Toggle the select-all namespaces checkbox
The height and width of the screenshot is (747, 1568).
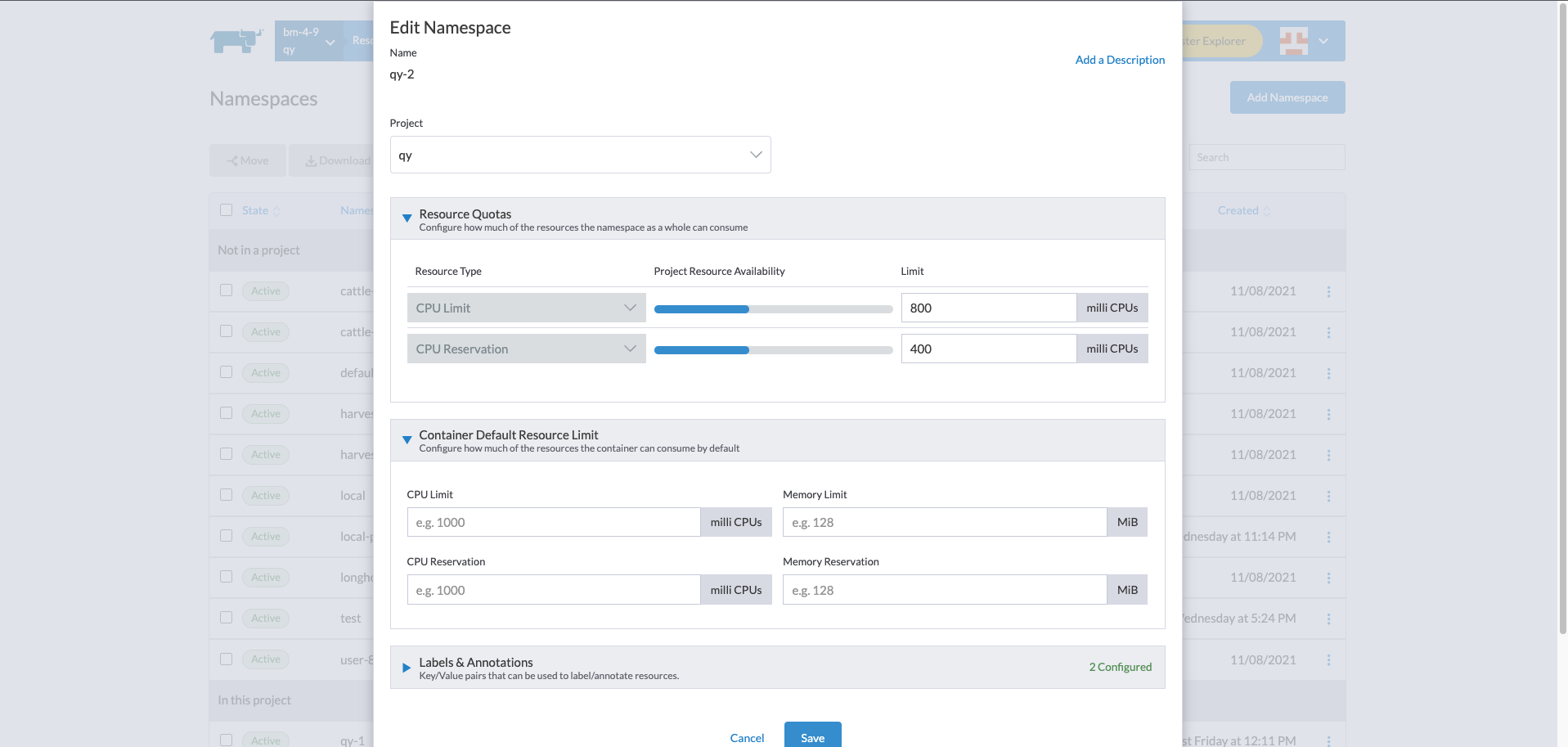pos(227,210)
